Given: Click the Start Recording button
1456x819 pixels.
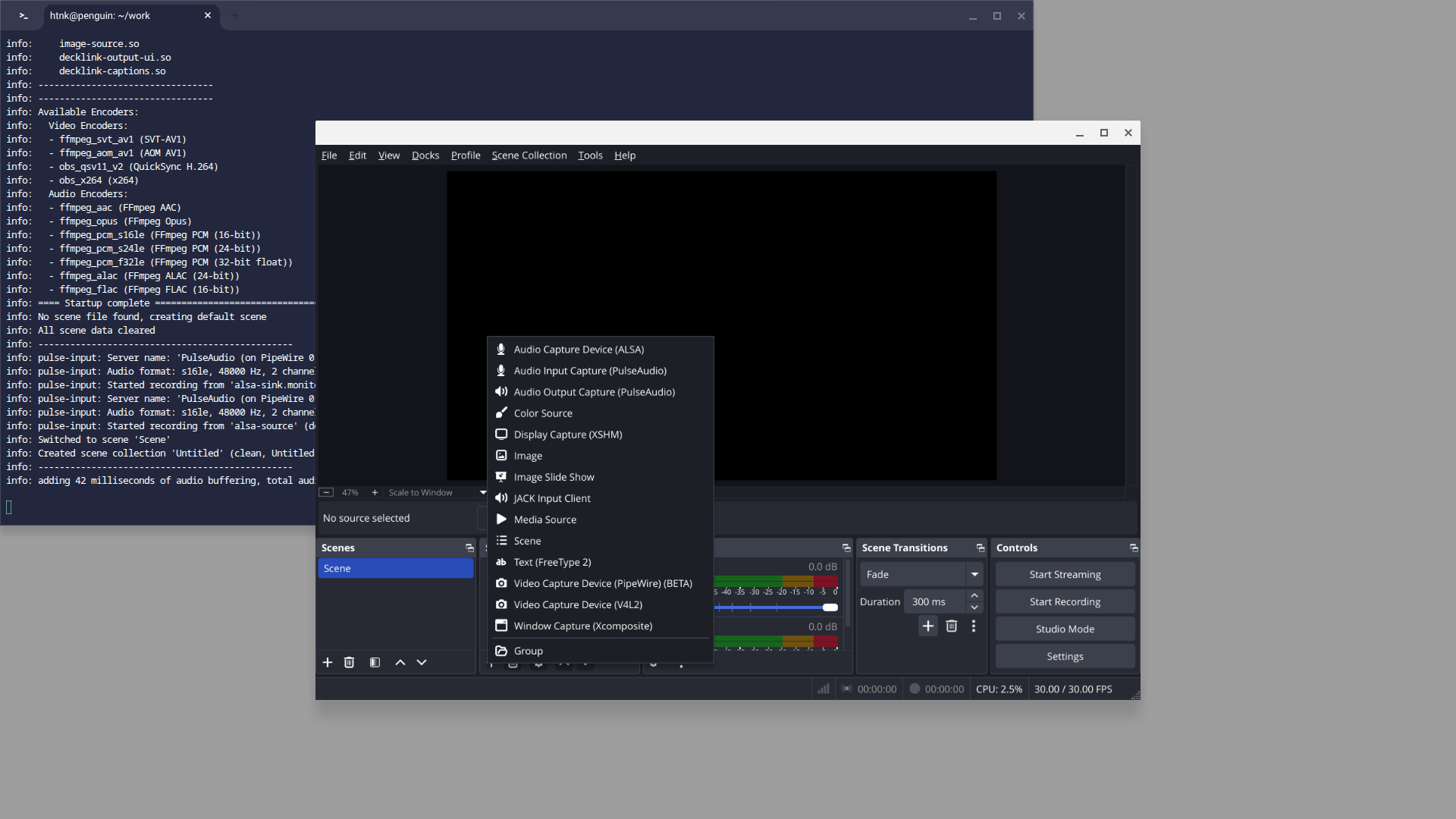Looking at the screenshot, I should pyautogui.click(x=1065, y=601).
